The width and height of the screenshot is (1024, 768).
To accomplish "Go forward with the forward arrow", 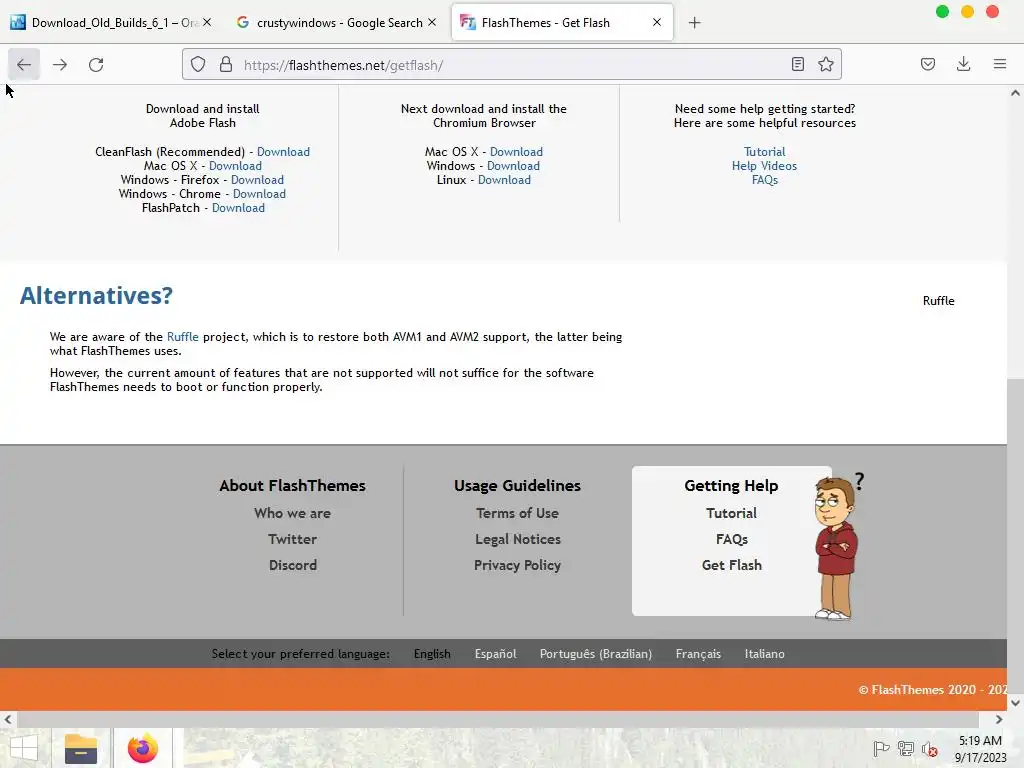I will pos(60,65).
